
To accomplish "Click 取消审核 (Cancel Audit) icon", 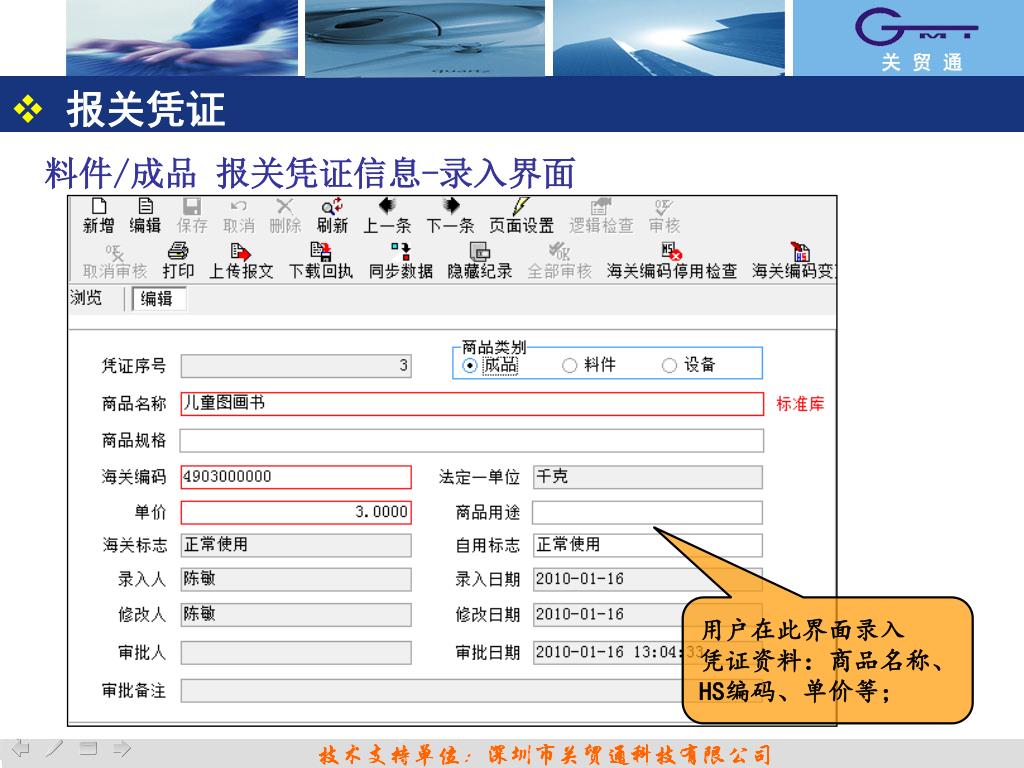I will (x=115, y=261).
